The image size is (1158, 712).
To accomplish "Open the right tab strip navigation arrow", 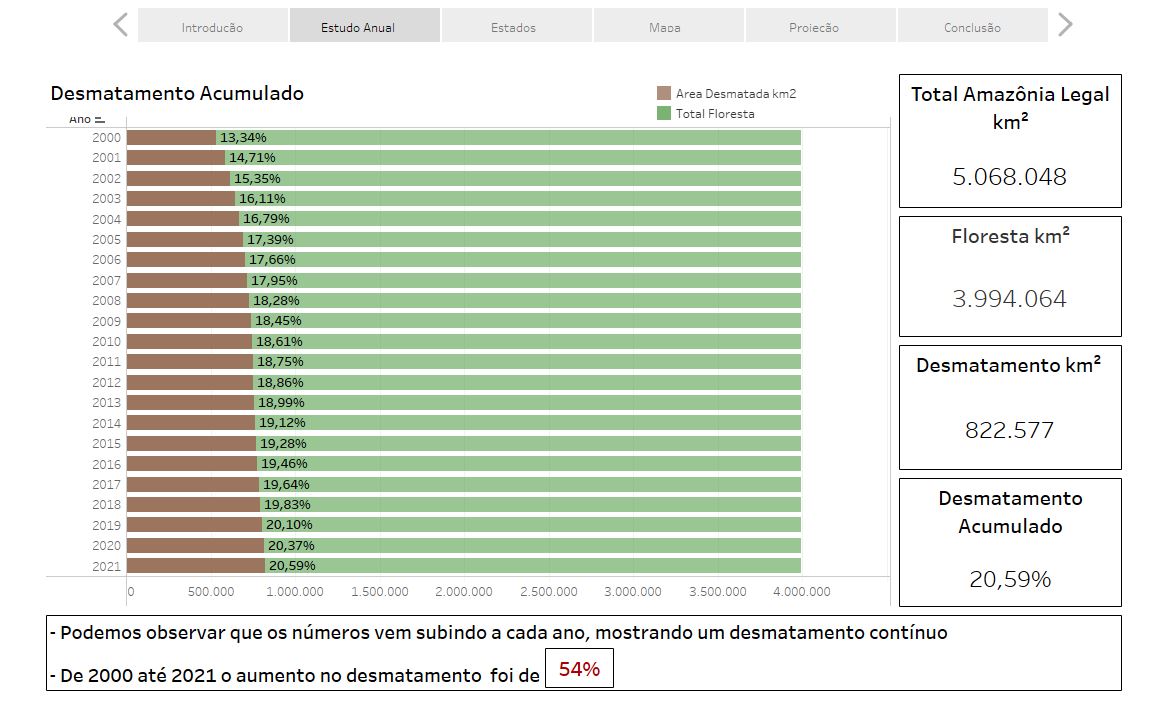I will (x=1063, y=24).
